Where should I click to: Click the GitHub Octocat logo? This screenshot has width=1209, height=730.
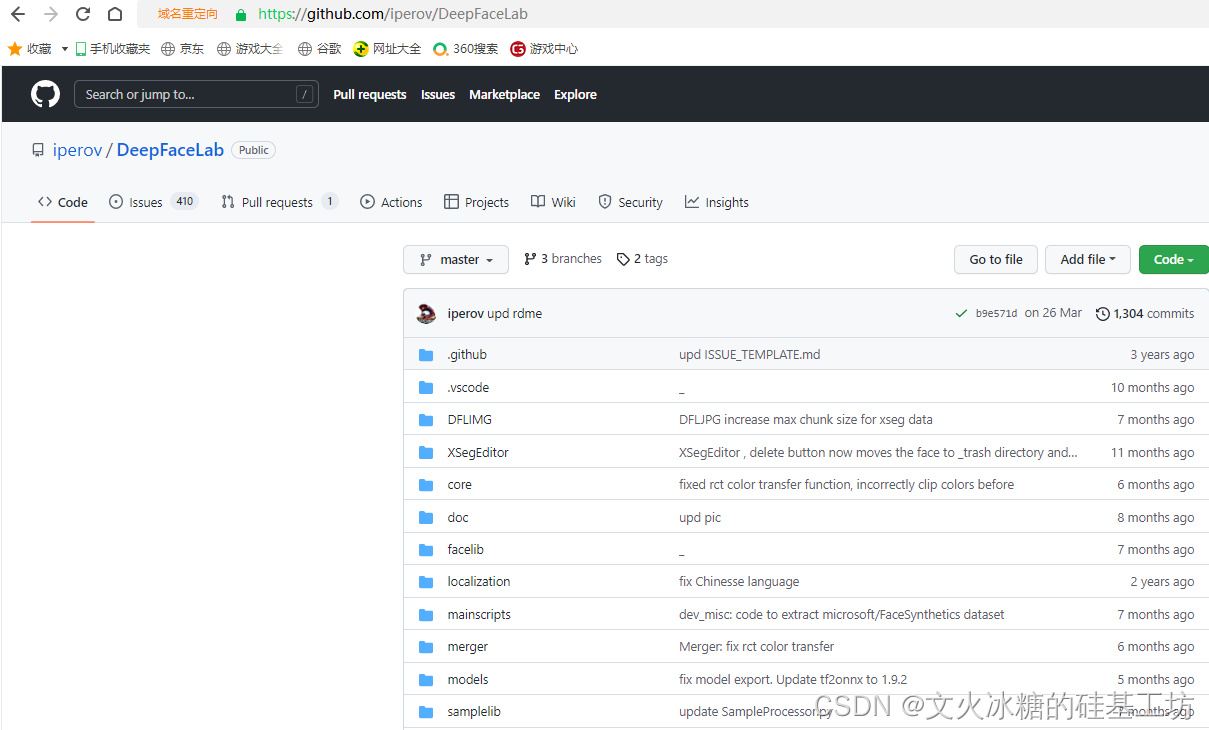(45, 94)
